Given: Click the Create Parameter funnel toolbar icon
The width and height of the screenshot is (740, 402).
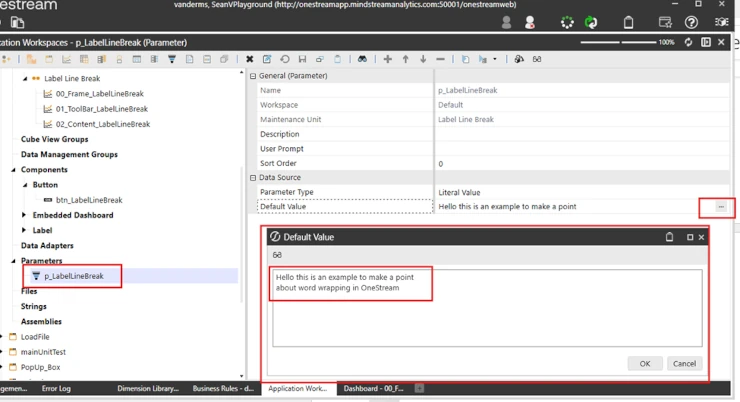Looking at the screenshot, I should [x=172, y=59].
